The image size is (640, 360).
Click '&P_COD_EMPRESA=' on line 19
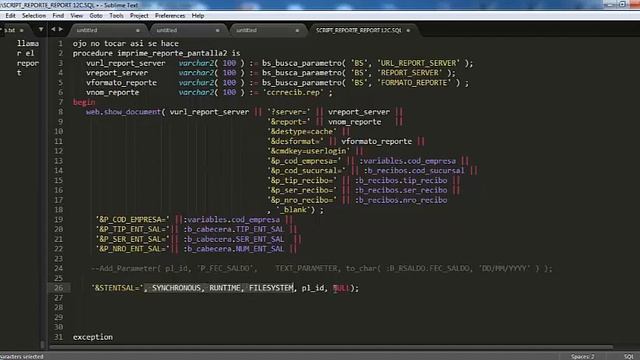(x=132, y=220)
